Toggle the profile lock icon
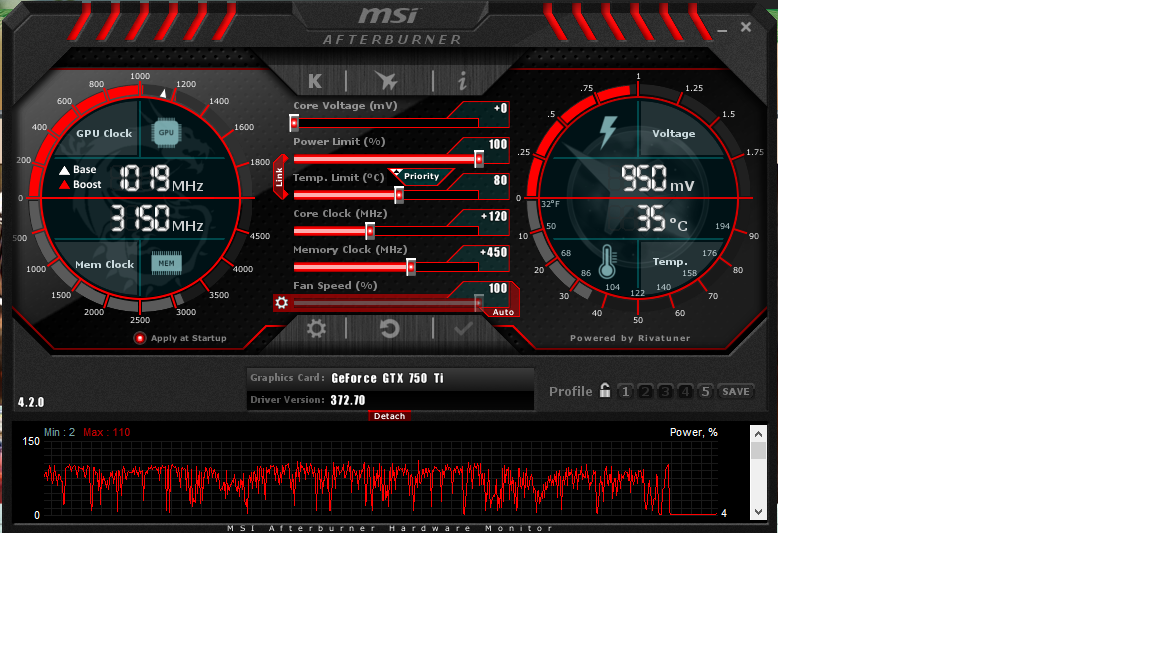This screenshot has height=648, width=1152. pyautogui.click(x=605, y=390)
